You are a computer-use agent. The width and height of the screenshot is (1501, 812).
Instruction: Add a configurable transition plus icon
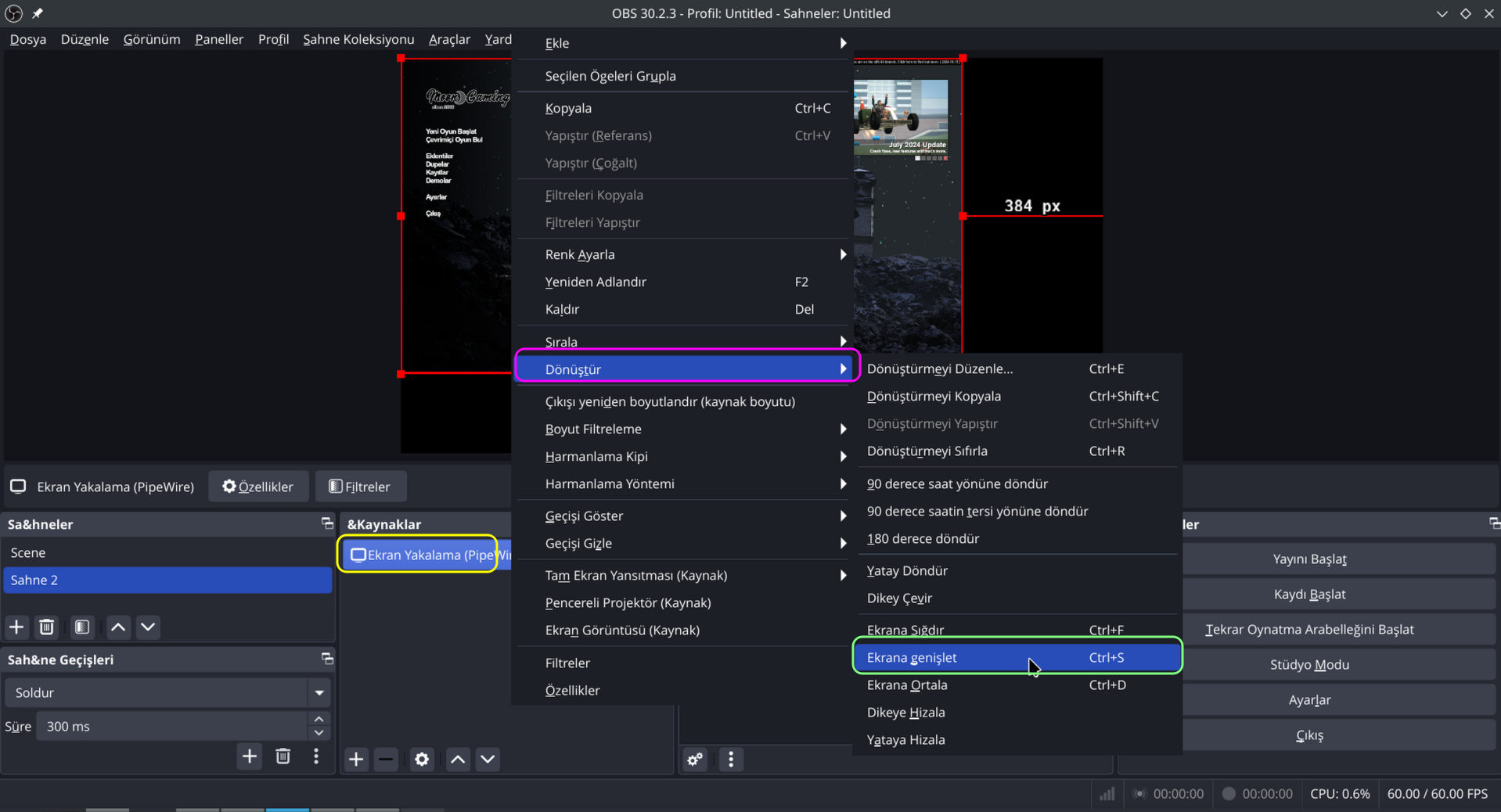tap(250, 756)
